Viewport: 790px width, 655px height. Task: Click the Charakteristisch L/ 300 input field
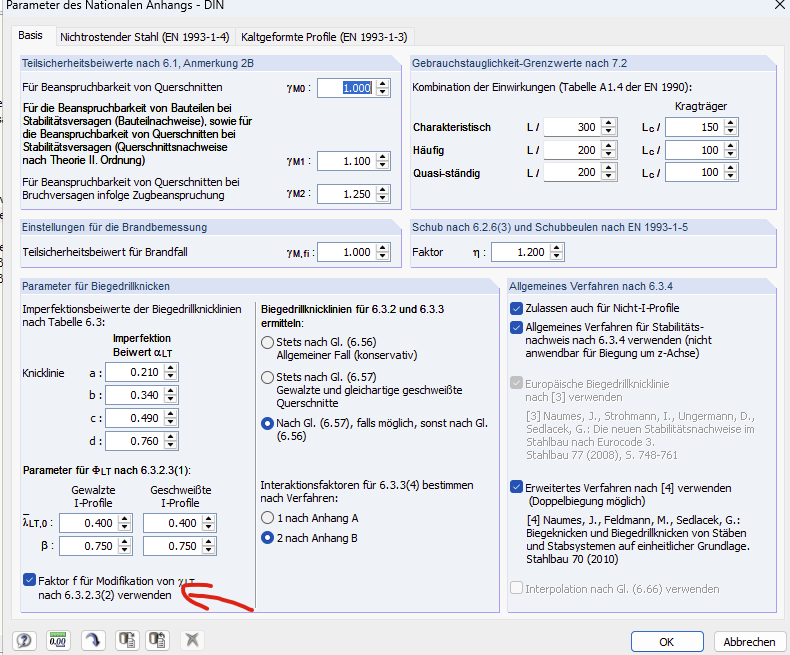(x=572, y=127)
